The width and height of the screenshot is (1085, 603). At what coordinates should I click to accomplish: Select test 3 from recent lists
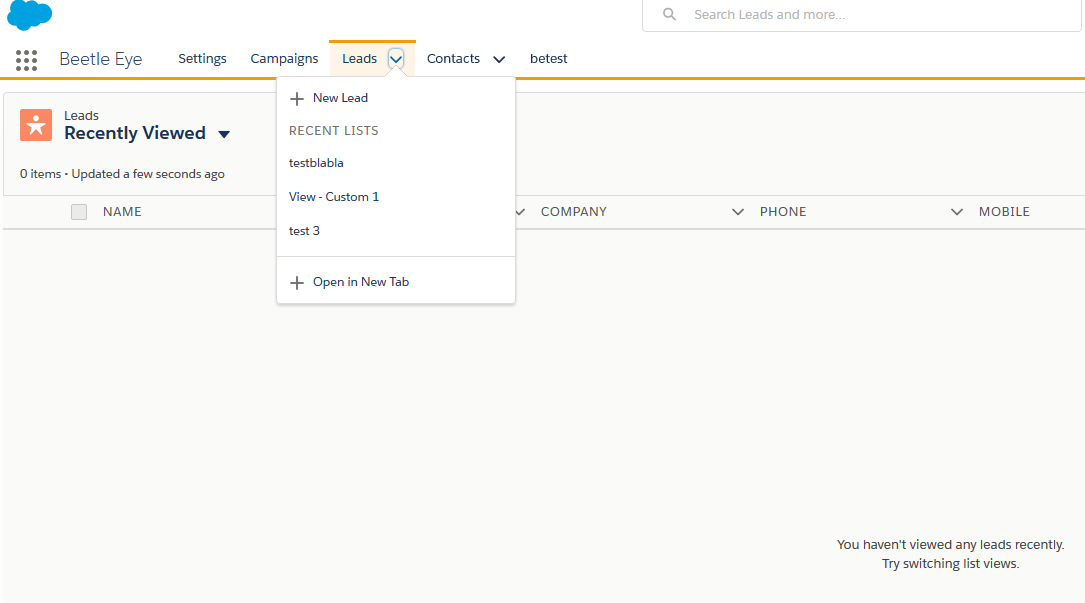pos(304,231)
